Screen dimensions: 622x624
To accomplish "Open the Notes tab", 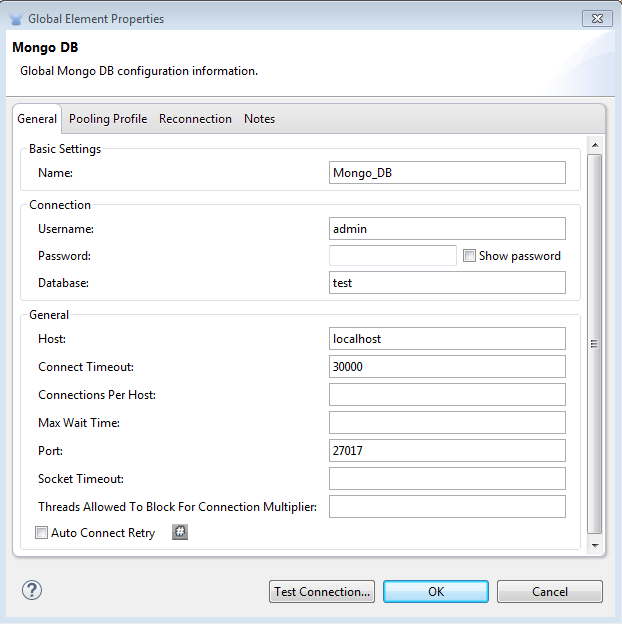I will (x=259, y=119).
